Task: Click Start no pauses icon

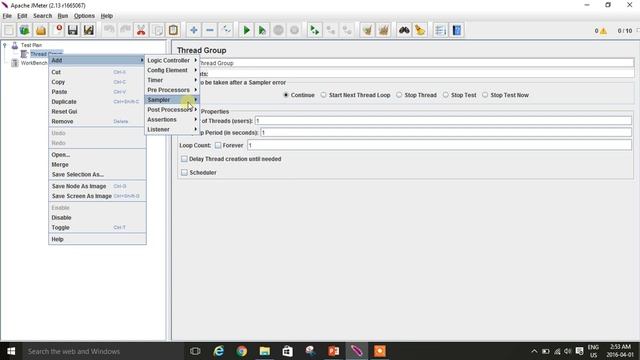Action: pos(262,30)
